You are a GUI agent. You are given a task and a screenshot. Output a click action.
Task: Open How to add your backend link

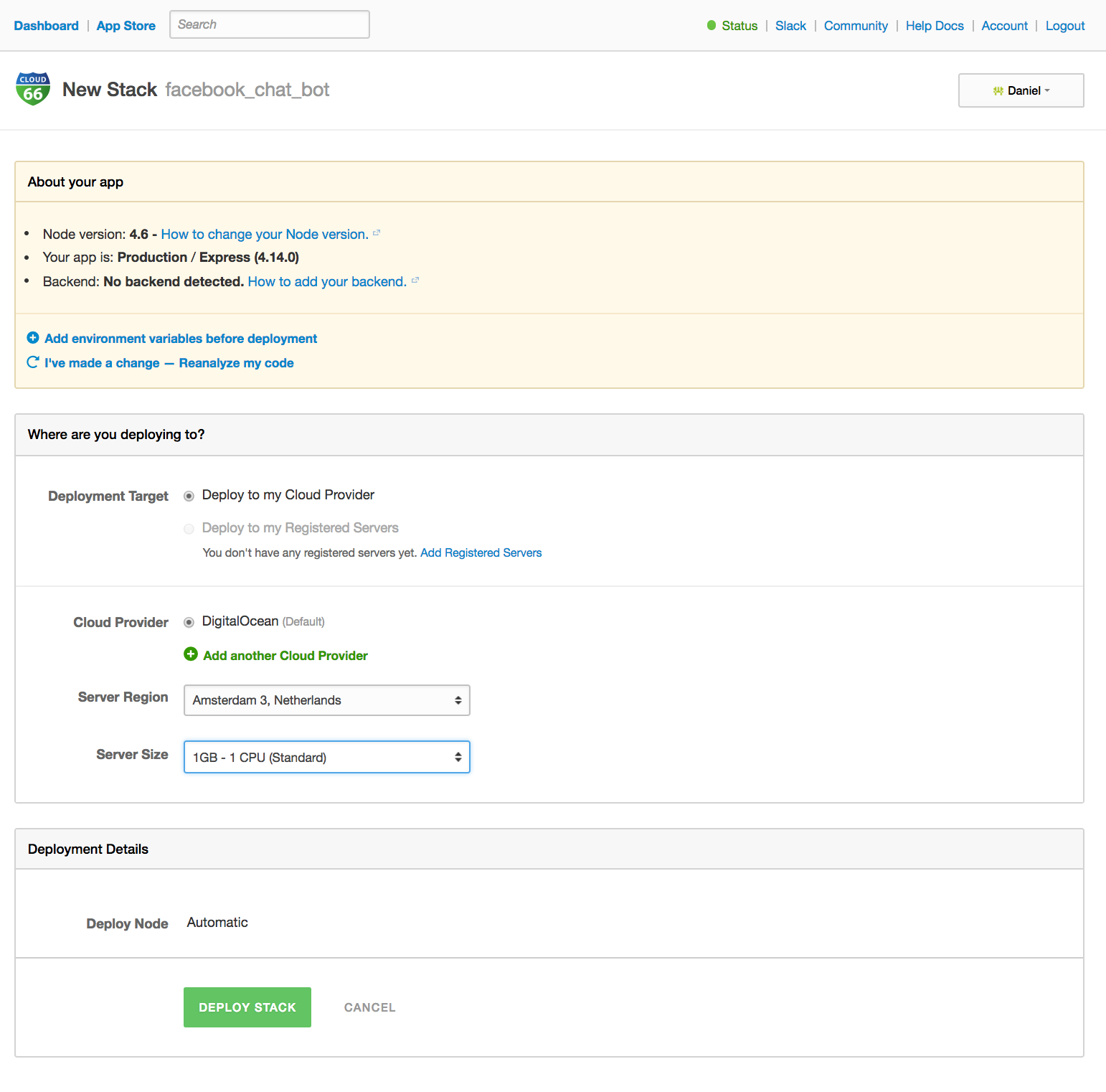click(x=327, y=281)
